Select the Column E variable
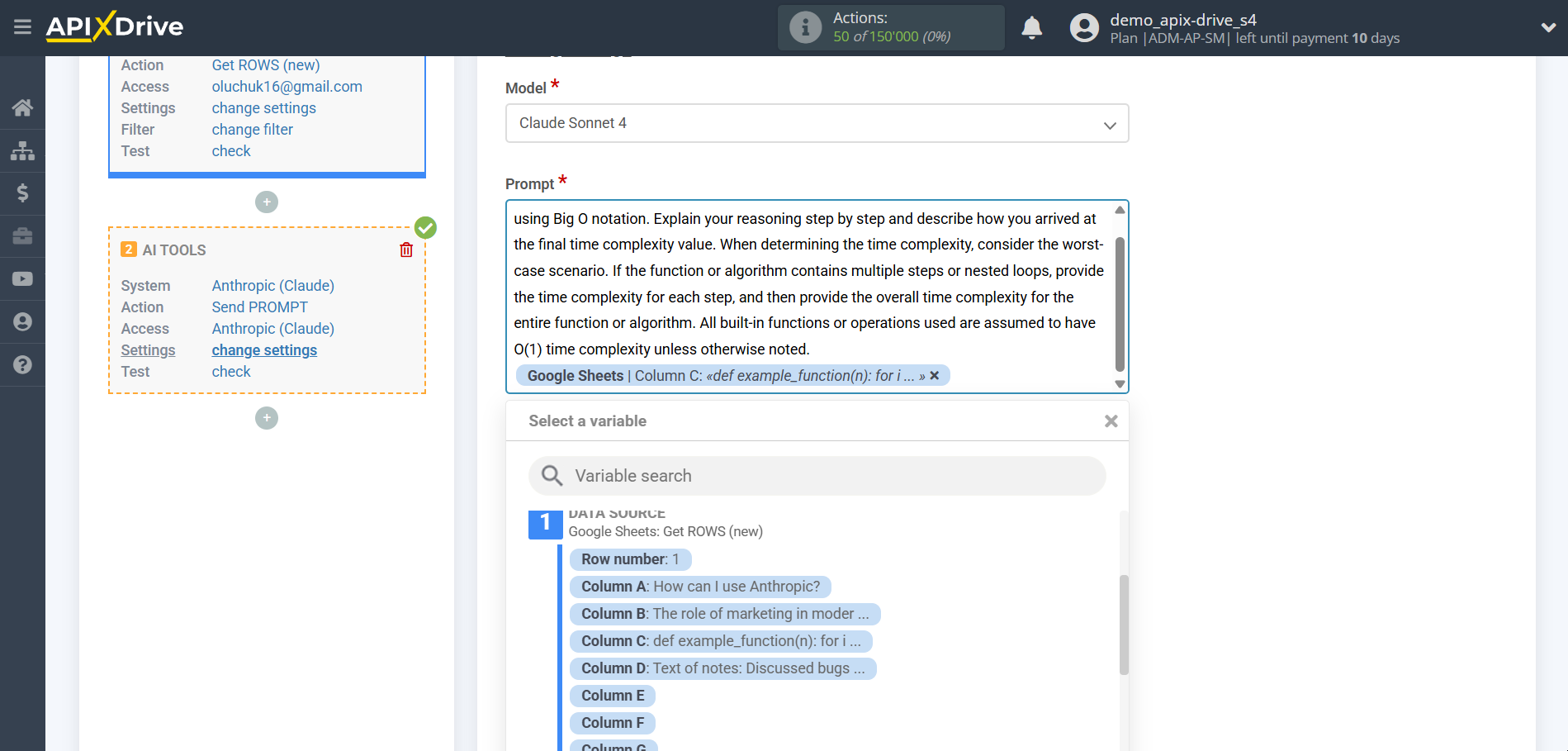 pos(613,696)
